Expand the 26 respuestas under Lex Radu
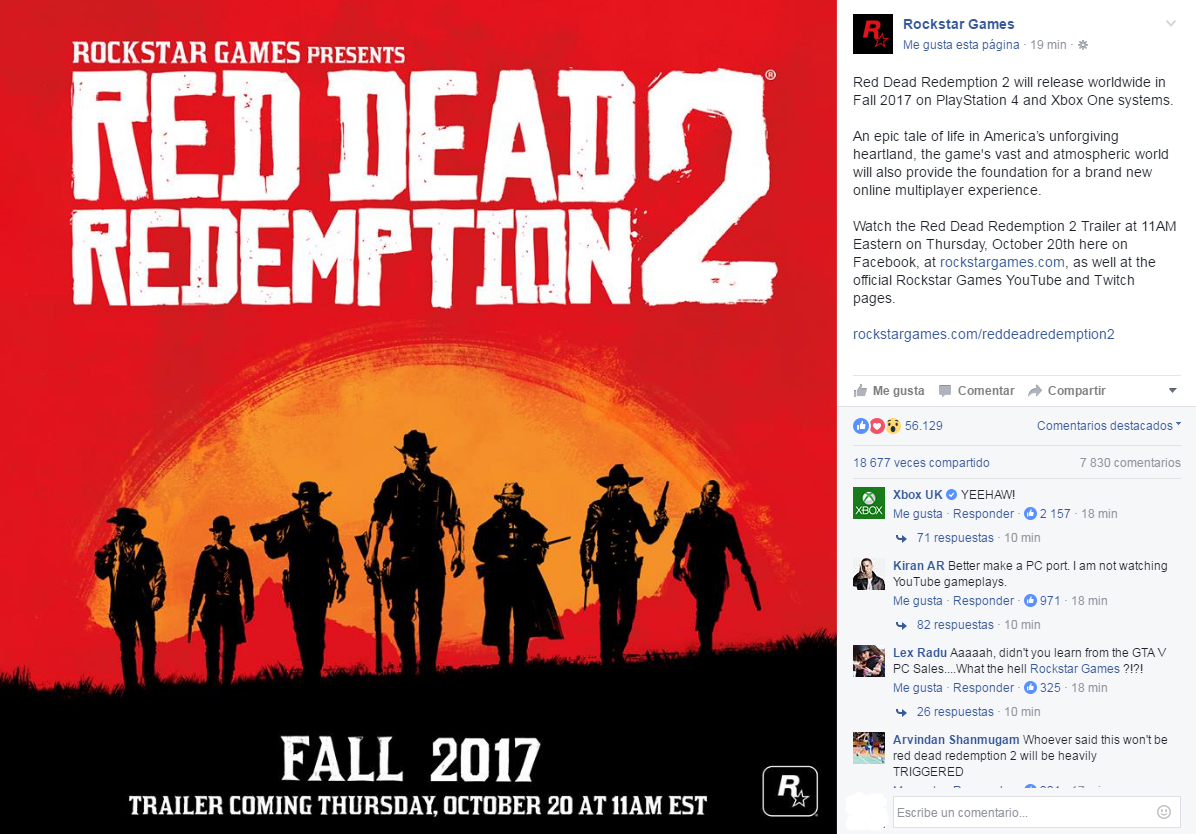This screenshot has width=1196, height=834. [x=955, y=712]
